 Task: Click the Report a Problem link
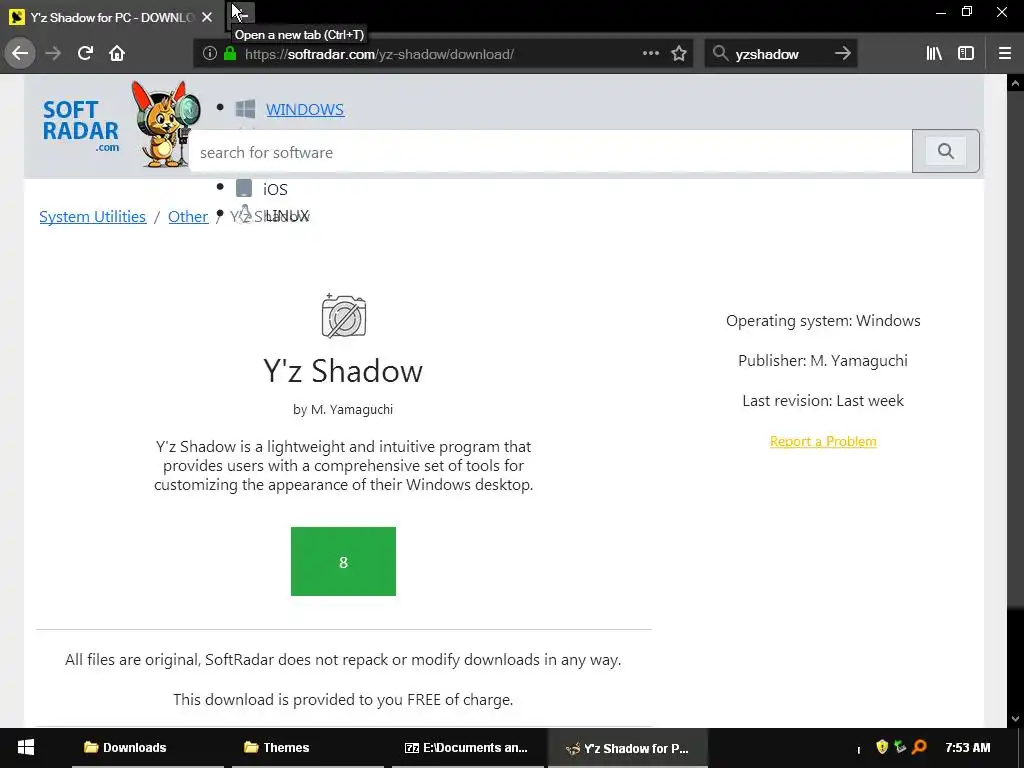tap(823, 441)
